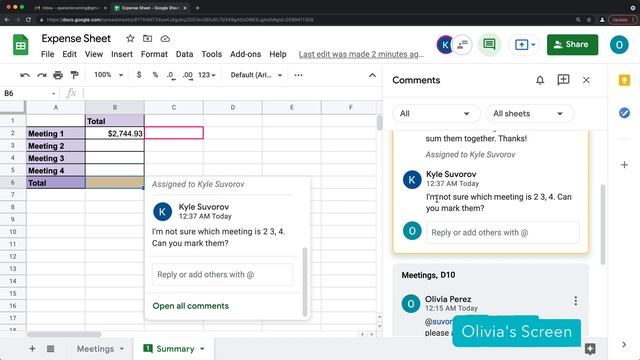Decrease decimal places
Image resolution: width=640 pixels, height=360 pixels.
pos(171,76)
